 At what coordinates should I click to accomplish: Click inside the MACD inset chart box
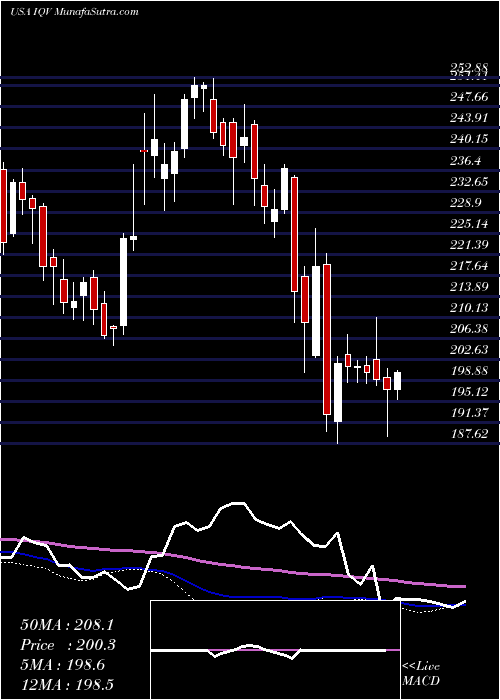tap(275, 650)
